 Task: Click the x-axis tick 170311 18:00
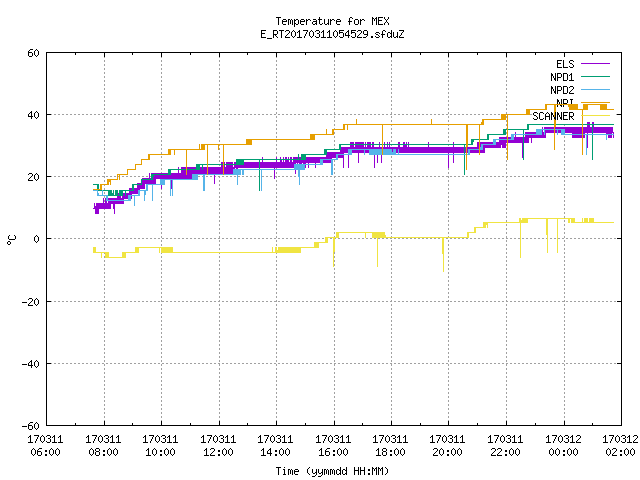(x=391, y=446)
